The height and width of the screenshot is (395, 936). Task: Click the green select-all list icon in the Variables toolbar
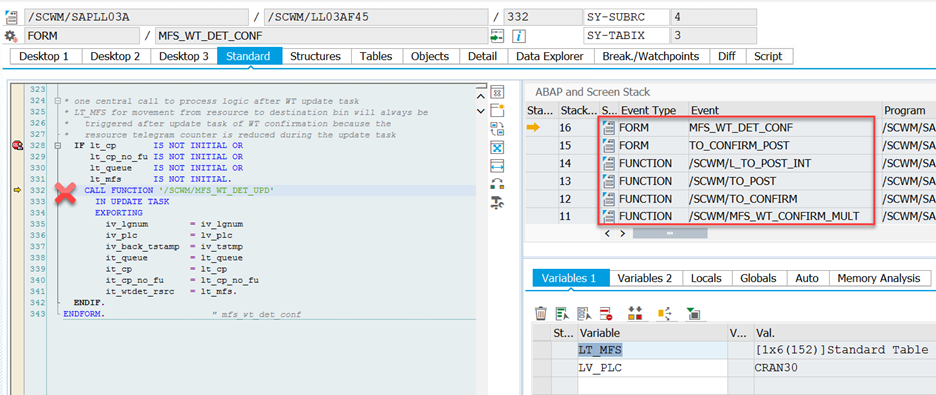[562, 313]
